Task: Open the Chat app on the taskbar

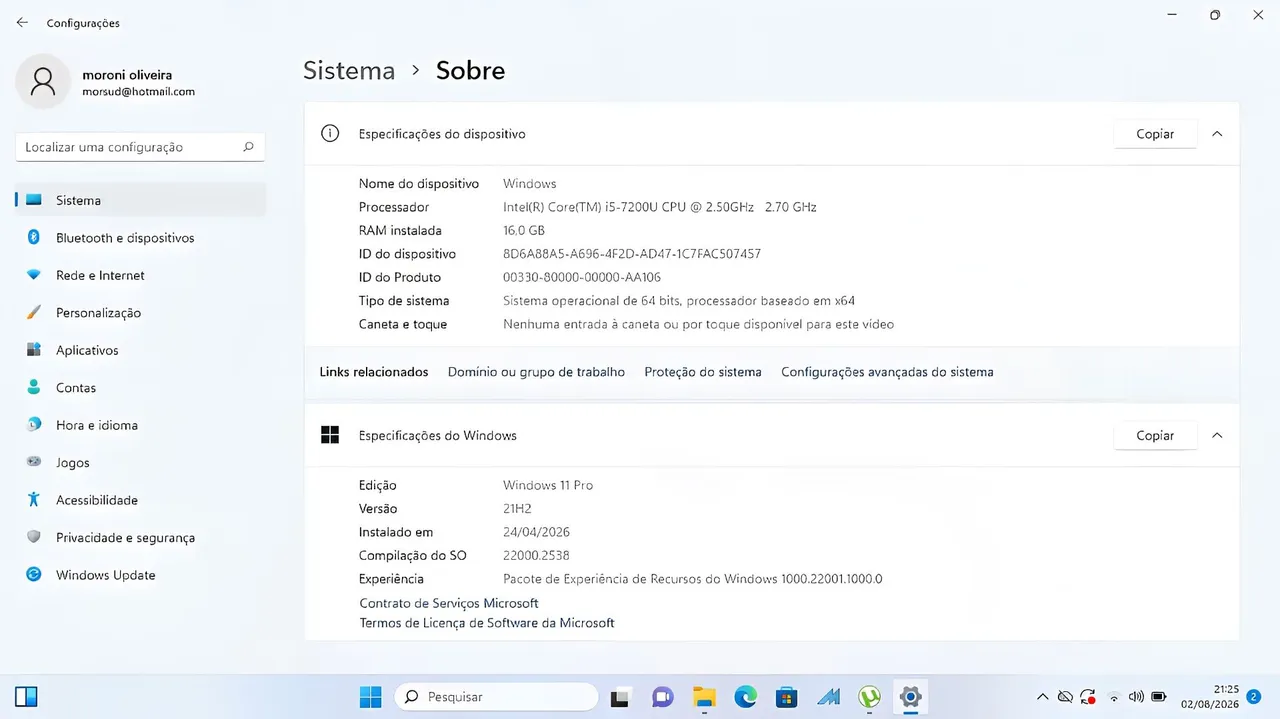Action: pyautogui.click(x=662, y=696)
